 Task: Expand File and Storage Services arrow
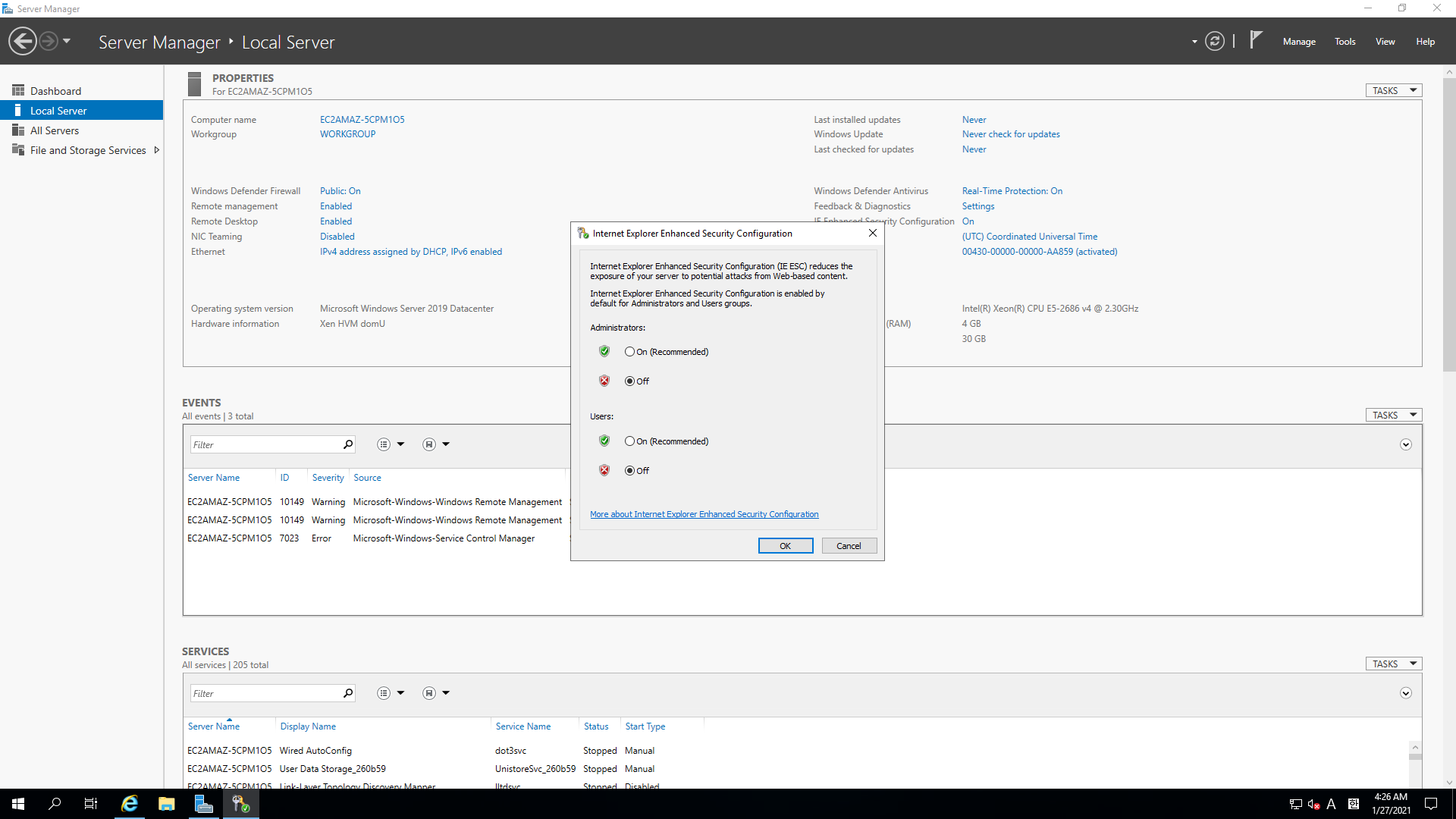tap(156, 150)
